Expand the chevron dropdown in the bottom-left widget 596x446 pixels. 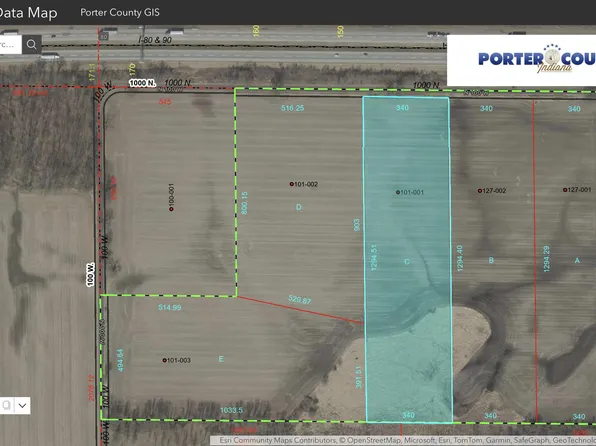click(x=22, y=405)
